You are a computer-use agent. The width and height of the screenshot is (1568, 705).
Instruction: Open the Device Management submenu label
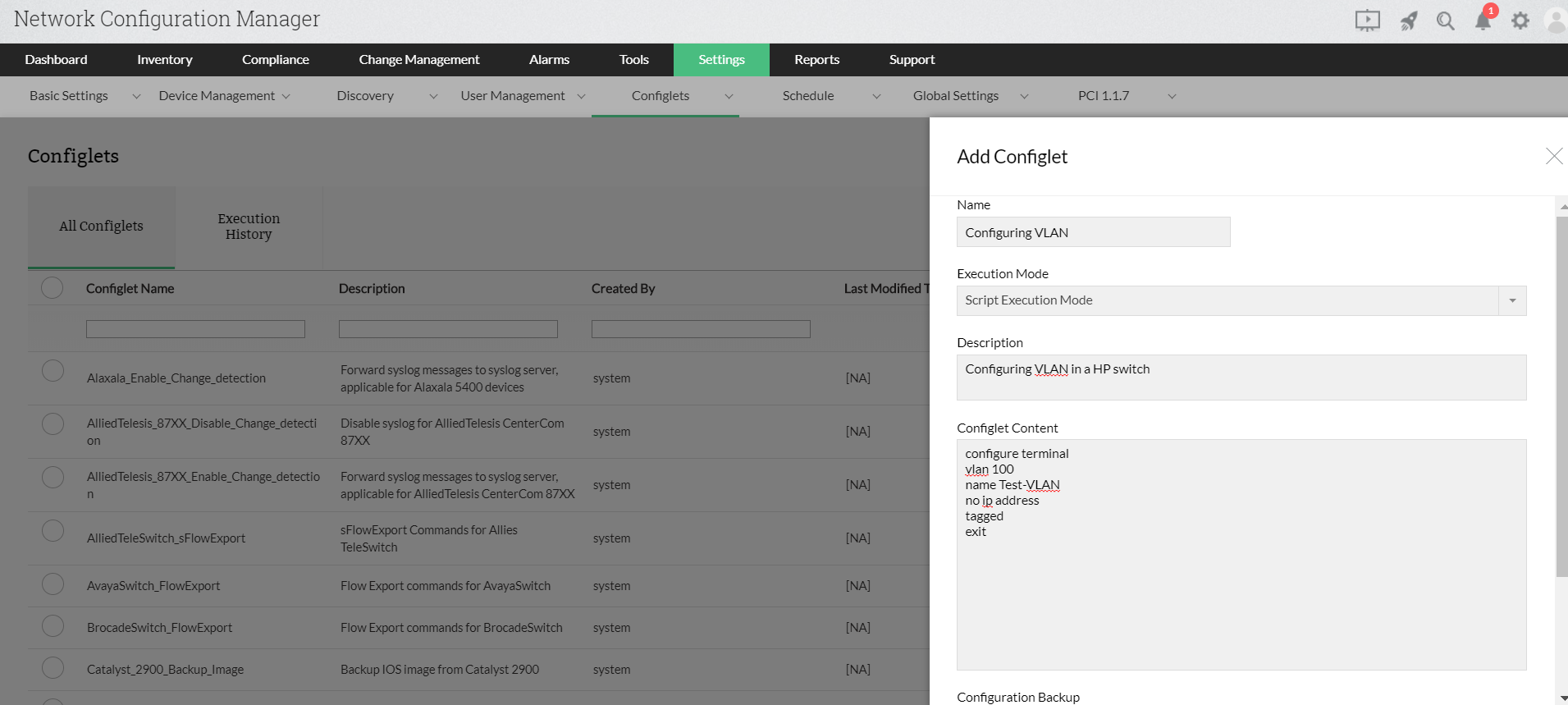point(217,96)
